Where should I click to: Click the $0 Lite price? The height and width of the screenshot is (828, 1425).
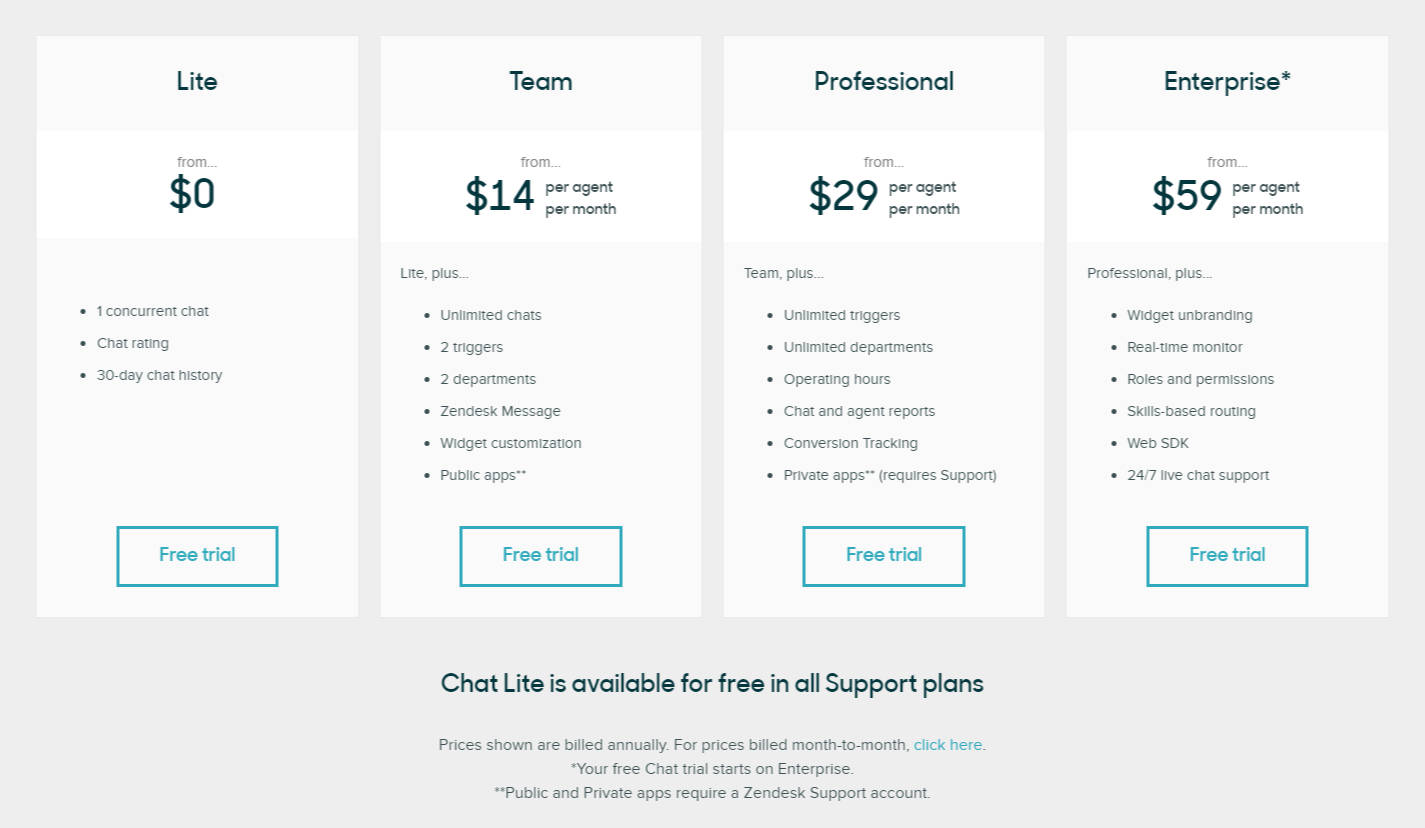coord(192,193)
